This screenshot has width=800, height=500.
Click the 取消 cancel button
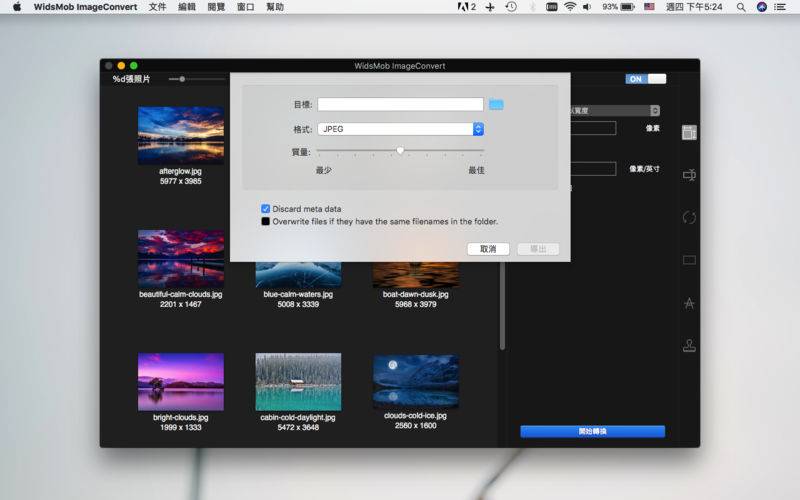[x=488, y=249]
